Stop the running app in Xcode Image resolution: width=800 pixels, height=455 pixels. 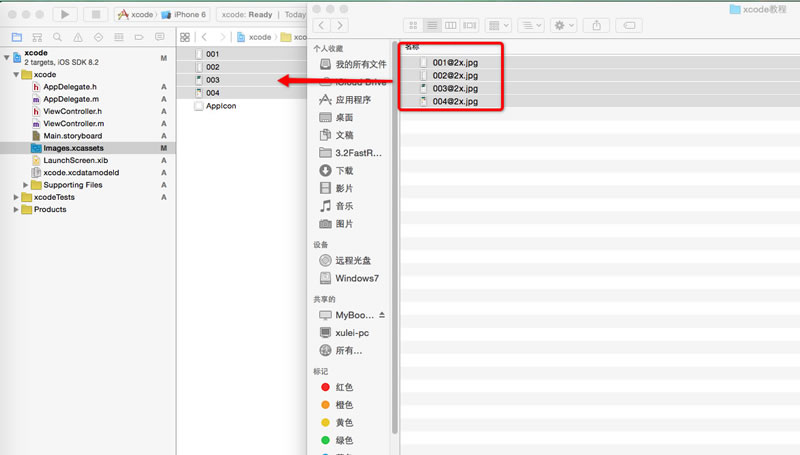(x=95, y=14)
